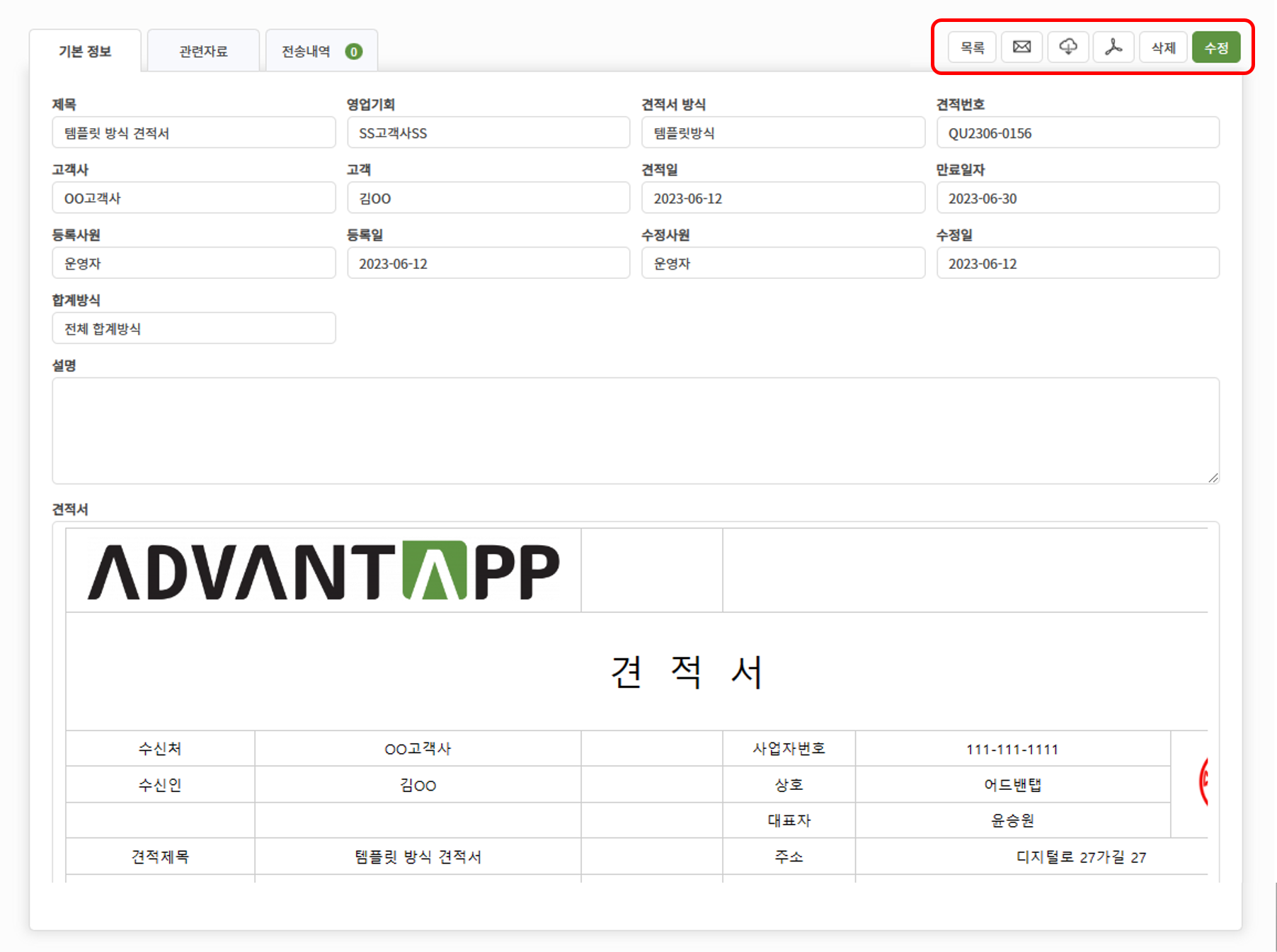The width and height of the screenshot is (1277, 952).
Task: Click the PDF export icon
Action: pos(1113,47)
